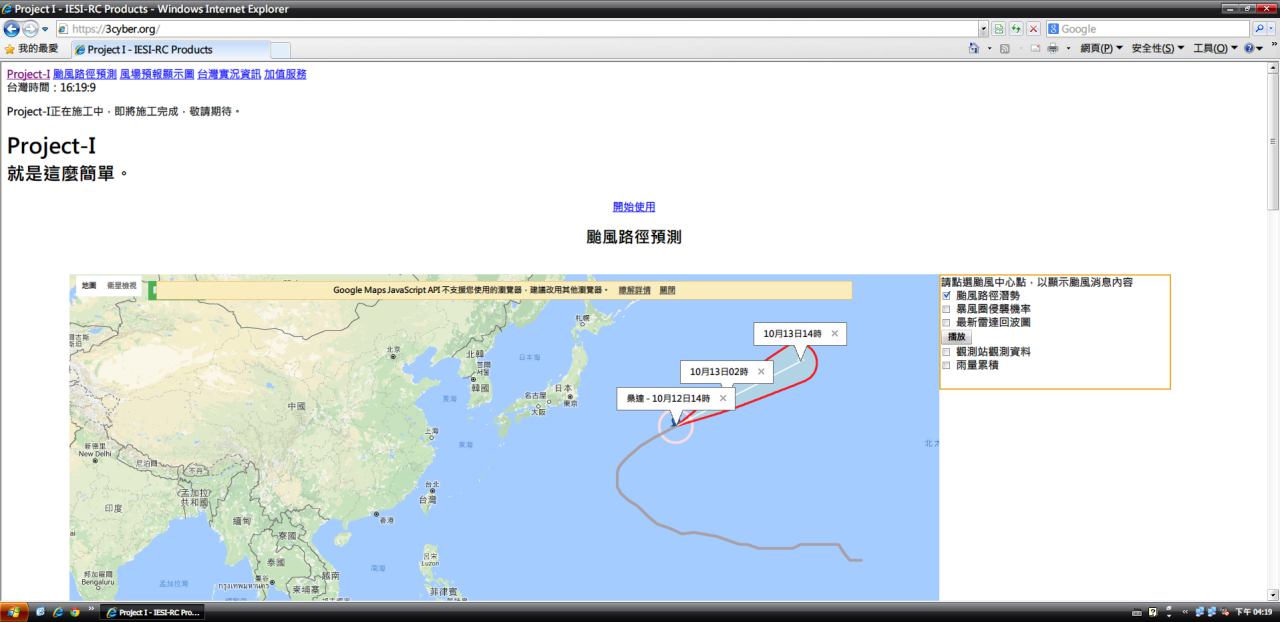Close the 桑達 - 10月12日14時 info bubble
Viewport: 1280px width, 622px height.
[x=723, y=398]
